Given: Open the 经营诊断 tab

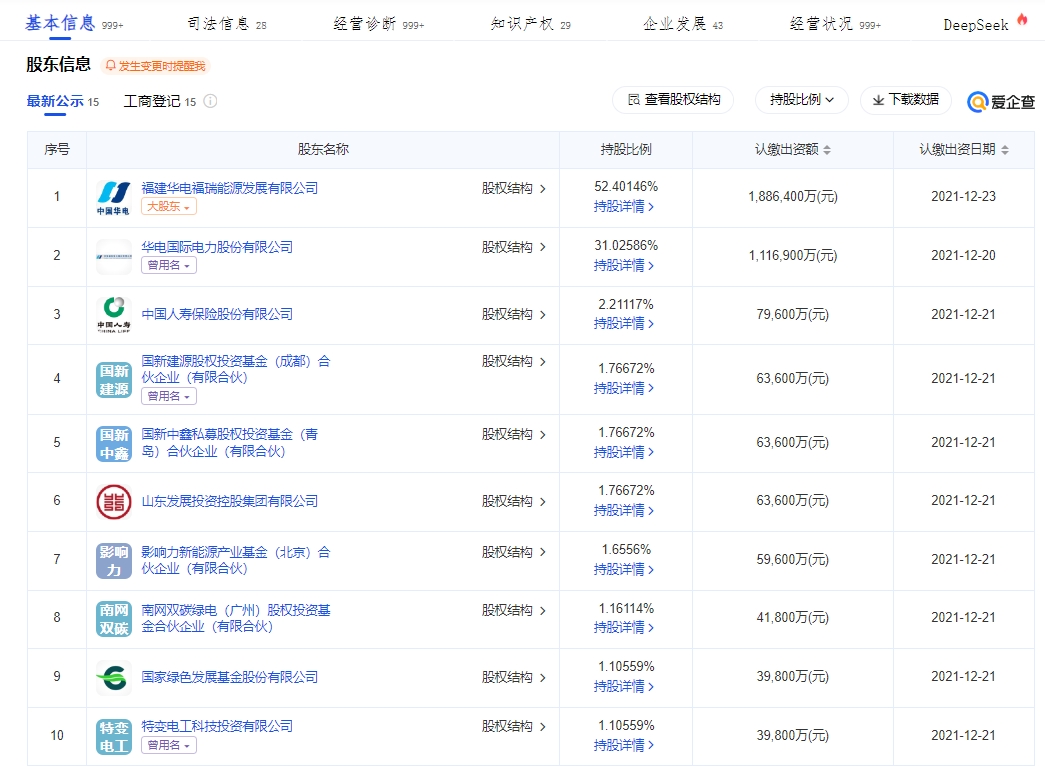Looking at the screenshot, I should tap(379, 24).
